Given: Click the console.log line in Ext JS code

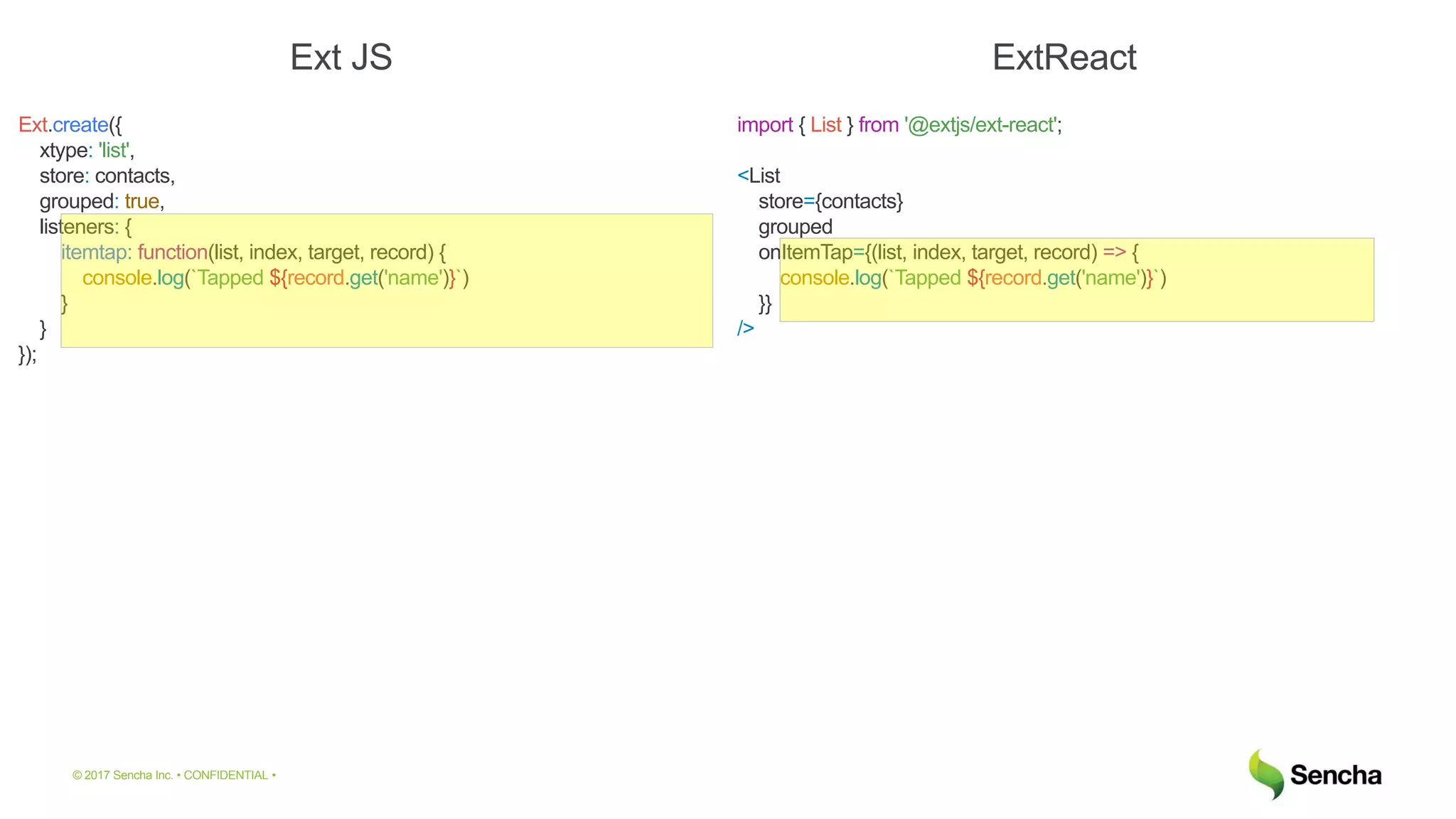Looking at the screenshot, I should pos(276,278).
